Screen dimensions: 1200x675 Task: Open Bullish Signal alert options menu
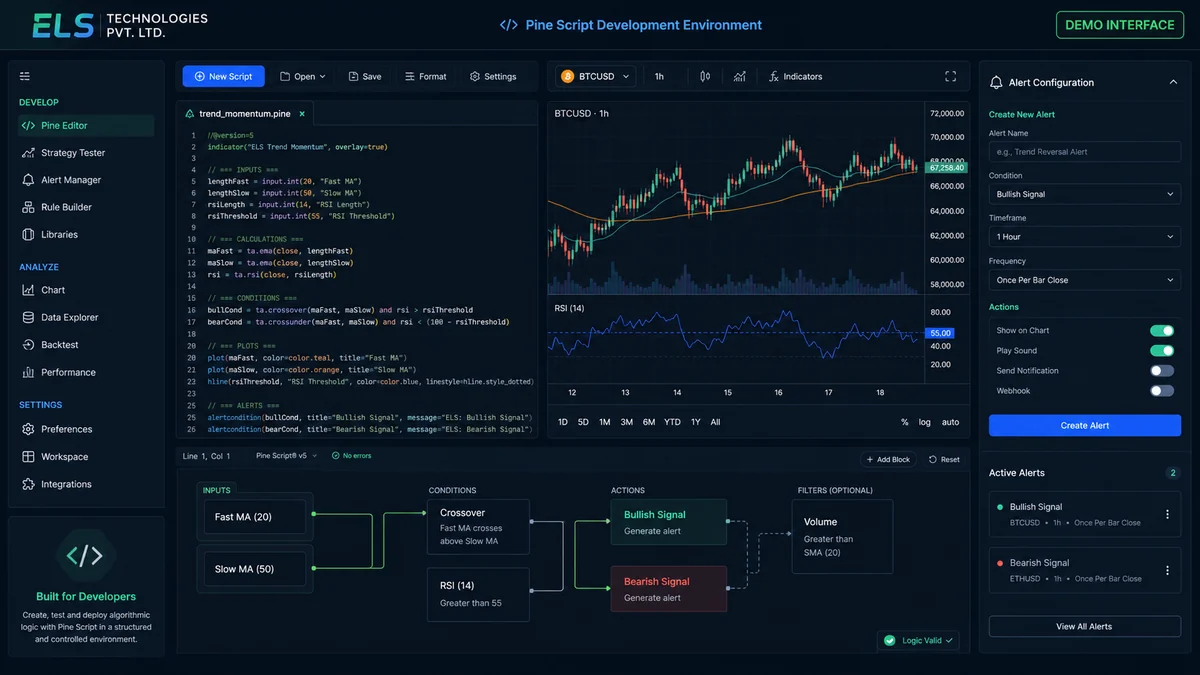click(1167, 514)
